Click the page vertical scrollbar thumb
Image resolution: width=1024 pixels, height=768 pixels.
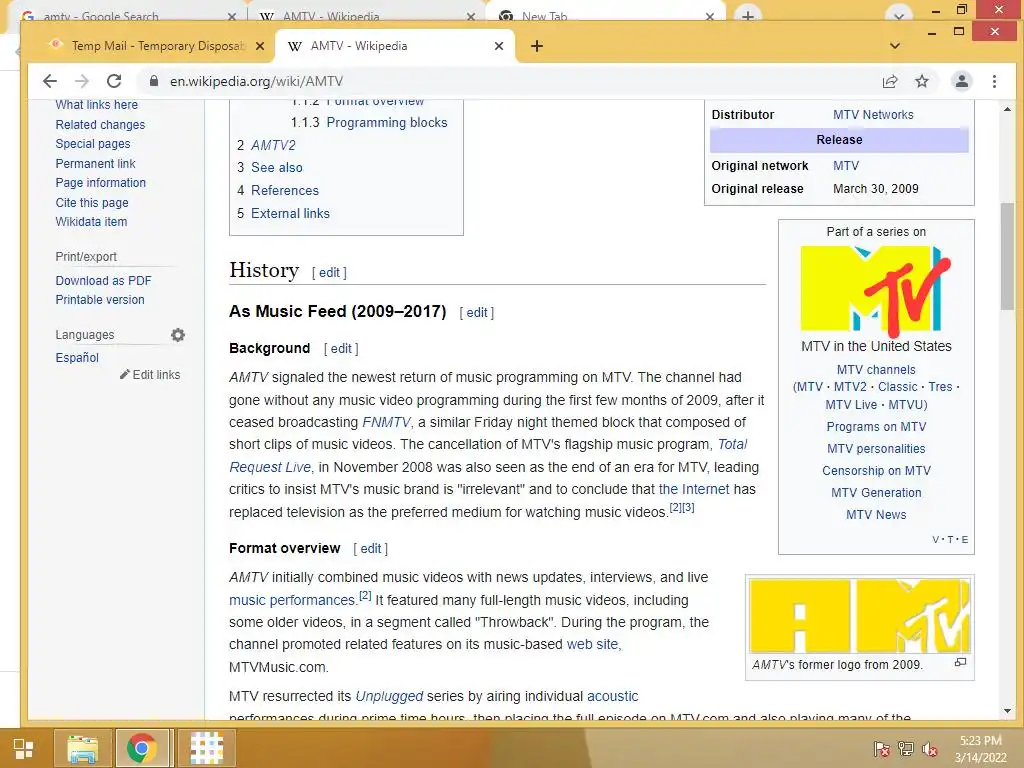(1008, 256)
